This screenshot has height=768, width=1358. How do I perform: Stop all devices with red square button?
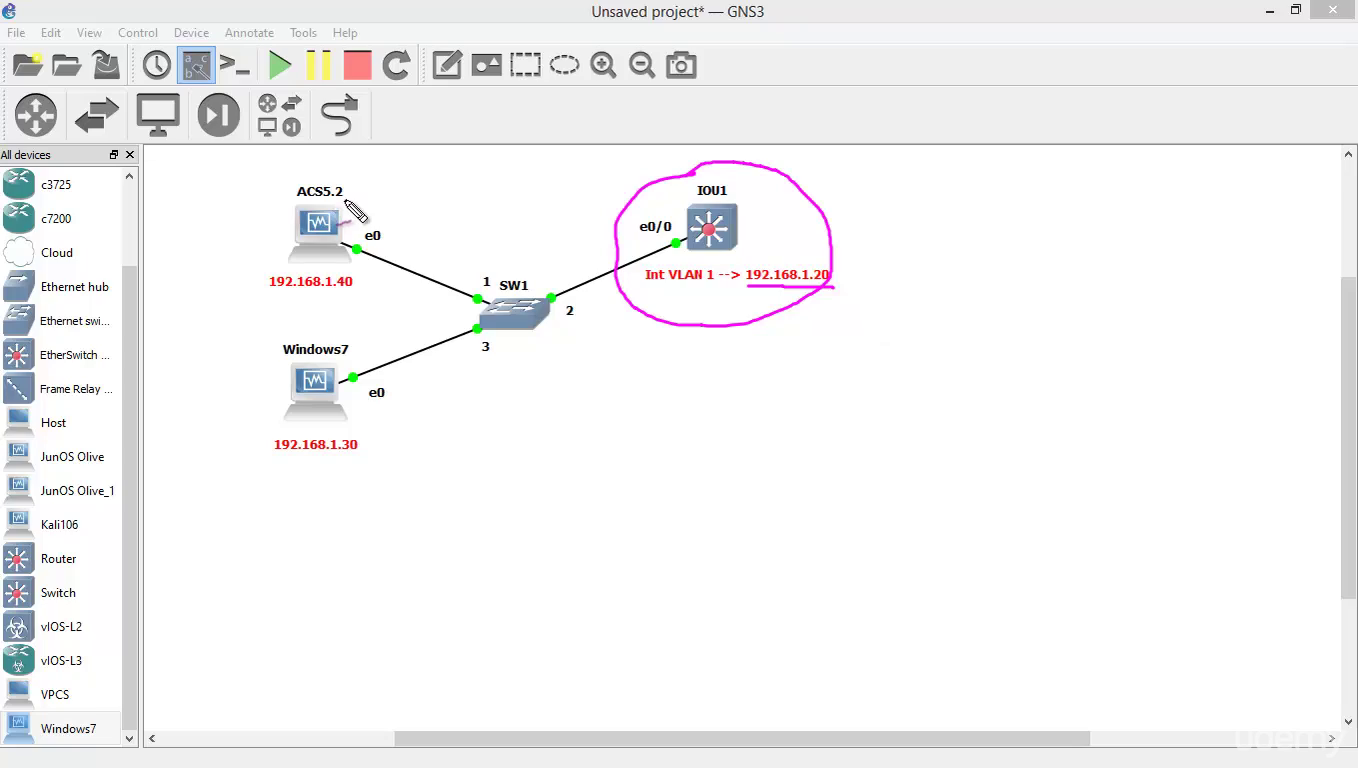[357, 65]
